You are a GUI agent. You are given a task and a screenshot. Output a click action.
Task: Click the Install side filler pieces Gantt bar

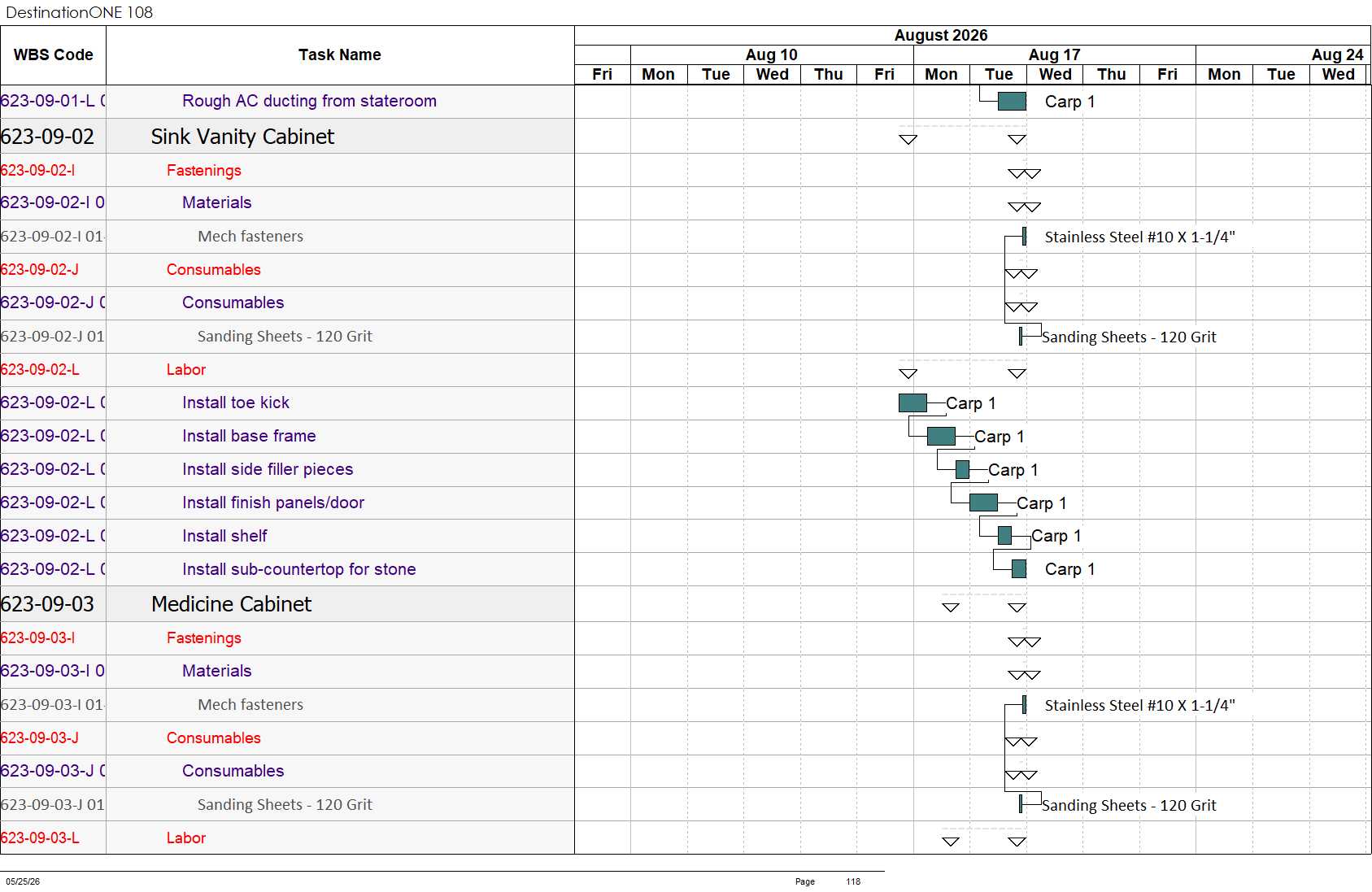[x=962, y=469]
